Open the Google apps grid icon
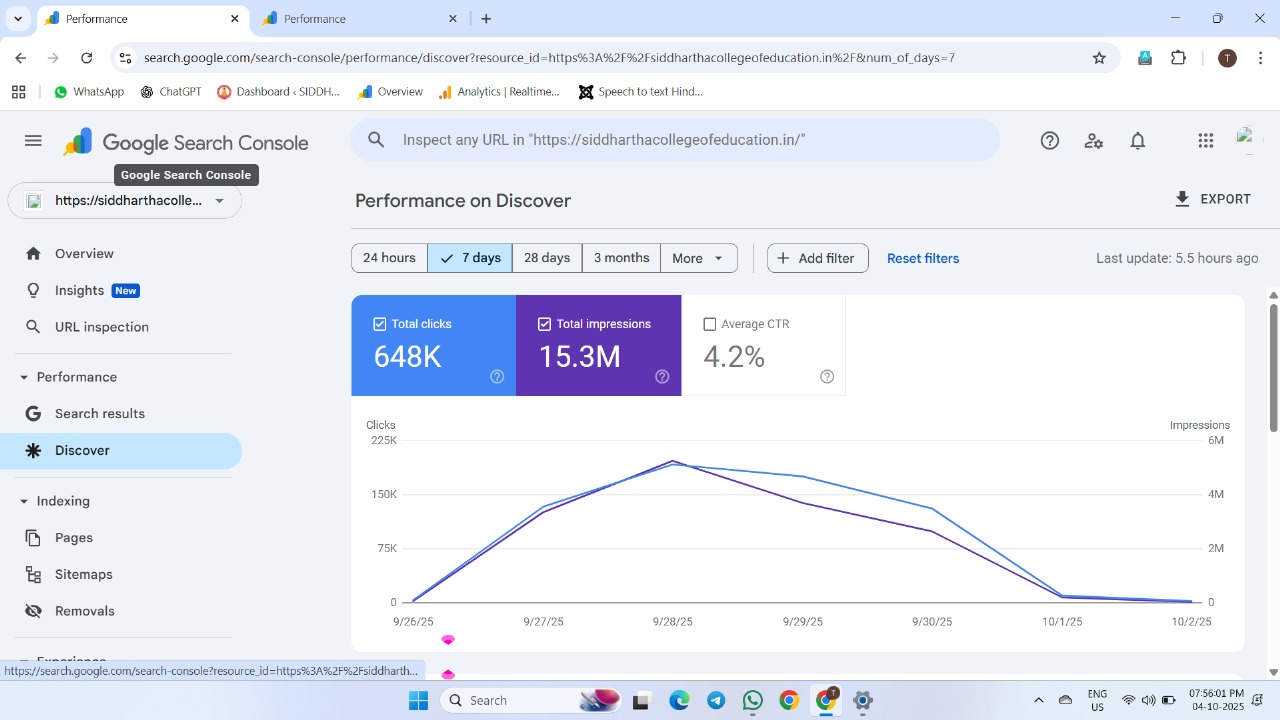 tap(1205, 141)
